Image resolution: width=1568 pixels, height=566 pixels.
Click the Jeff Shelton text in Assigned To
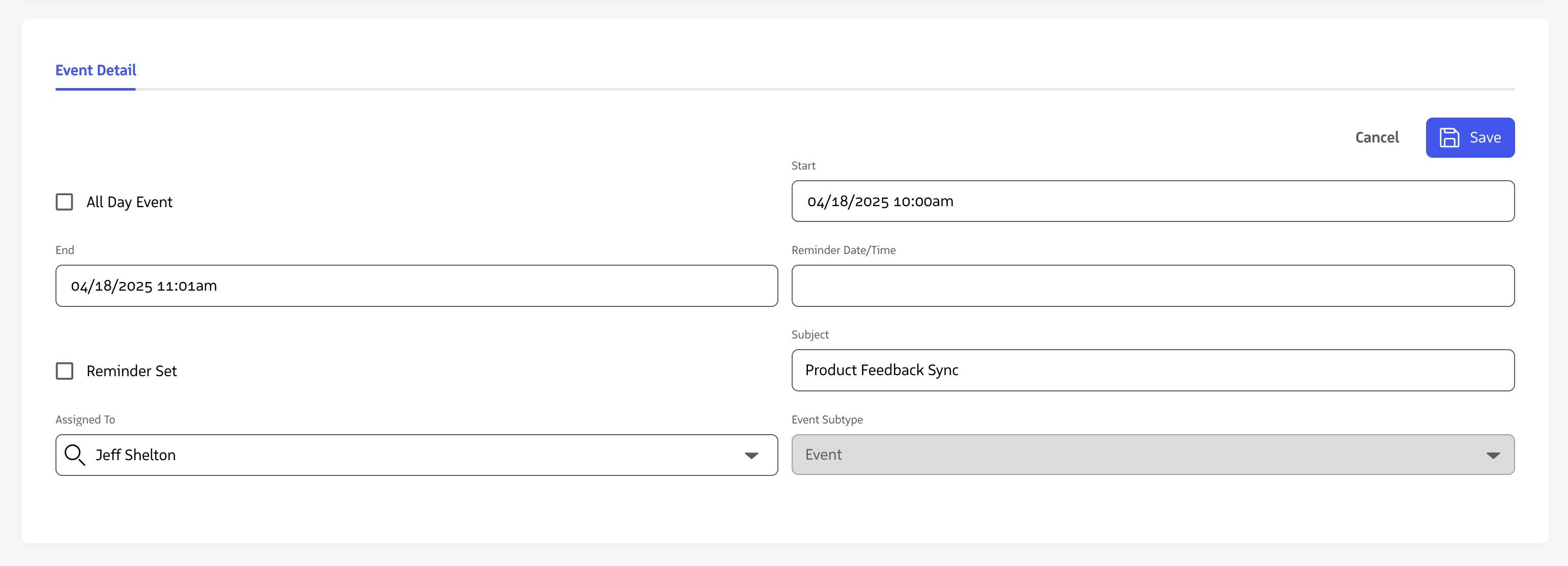(136, 455)
